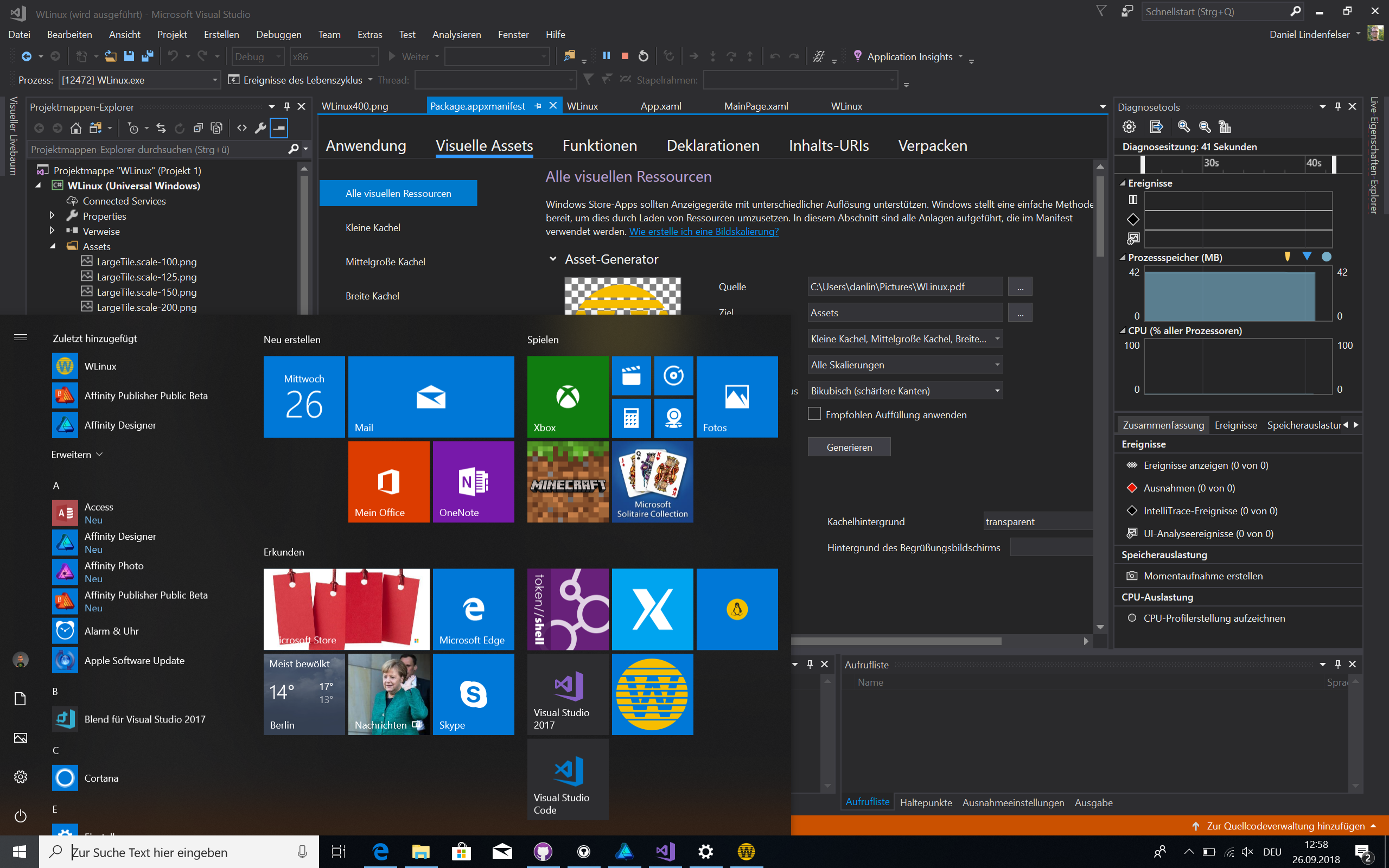Image resolution: width=1389 pixels, height=868 pixels.
Task: Select CPU-Profilerstellung aufzeichnen radio option
Action: (x=1132, y=618)
